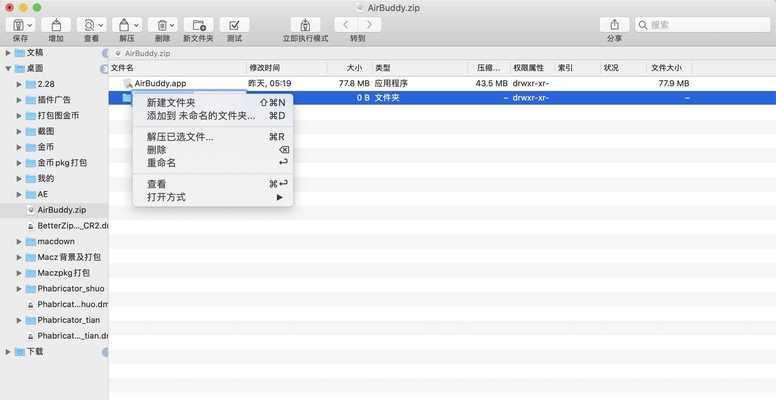Select 重命名 in the context menu
The image size is (776, 400).
(x=162, y=162)
